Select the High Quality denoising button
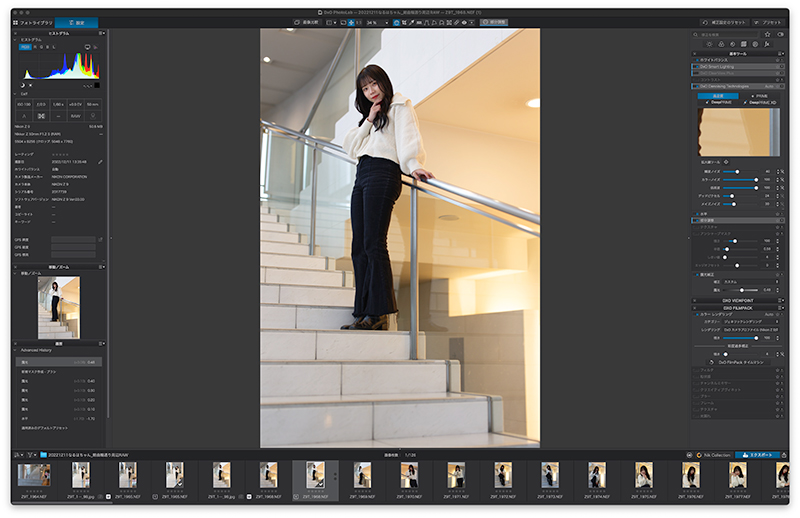800x518 pixels. point(717,96)
